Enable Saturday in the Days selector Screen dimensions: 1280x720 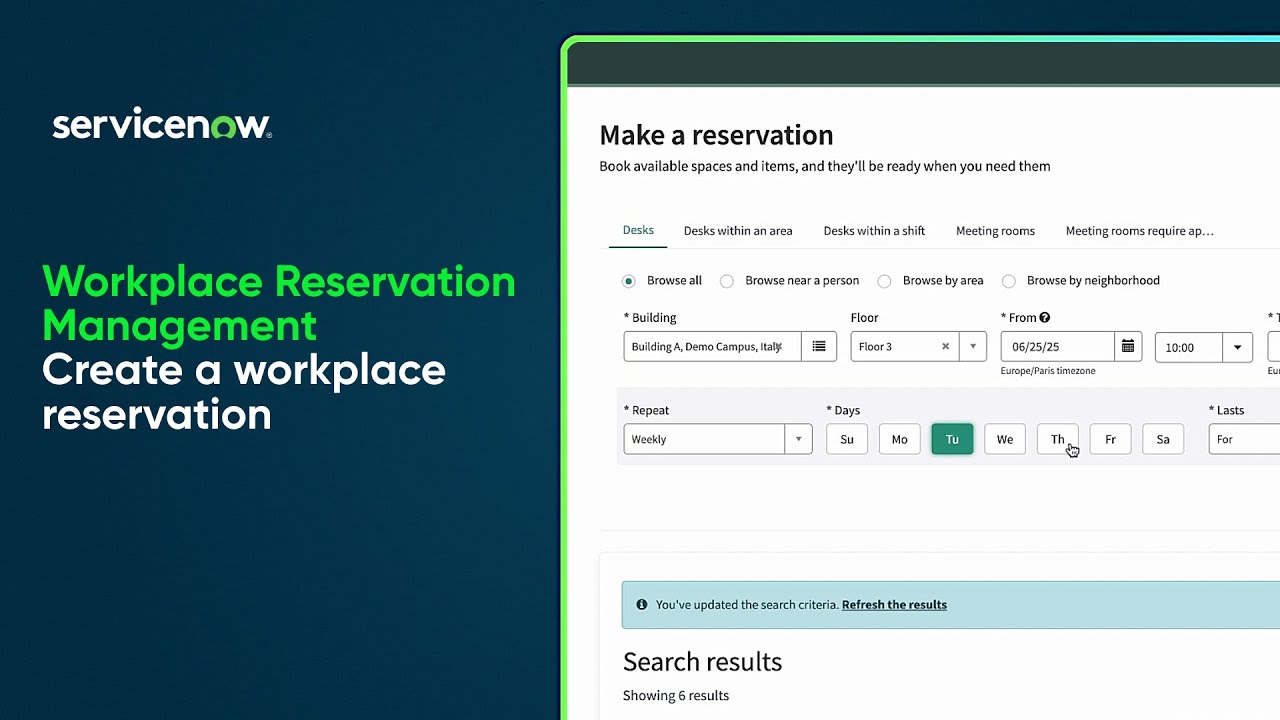1163,439
